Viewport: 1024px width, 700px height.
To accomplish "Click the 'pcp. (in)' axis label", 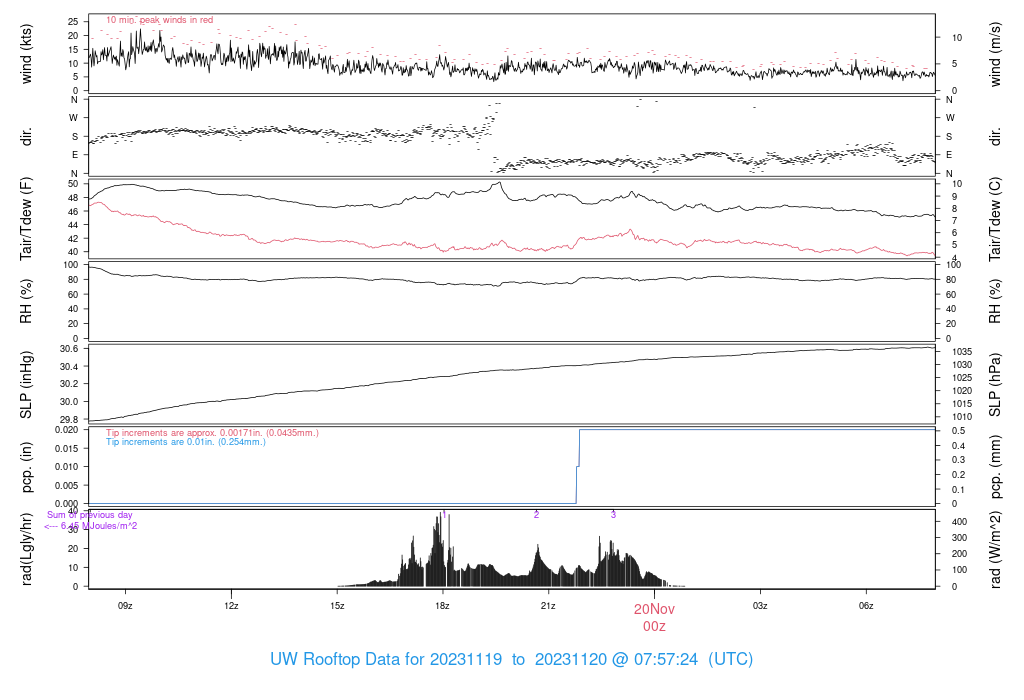I will click(26, 467).
